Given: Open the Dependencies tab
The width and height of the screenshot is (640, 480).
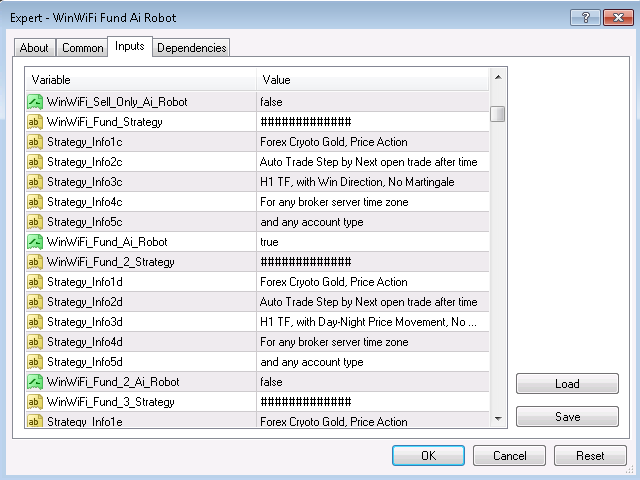Looking at the screenshot, I should [191, 48].
